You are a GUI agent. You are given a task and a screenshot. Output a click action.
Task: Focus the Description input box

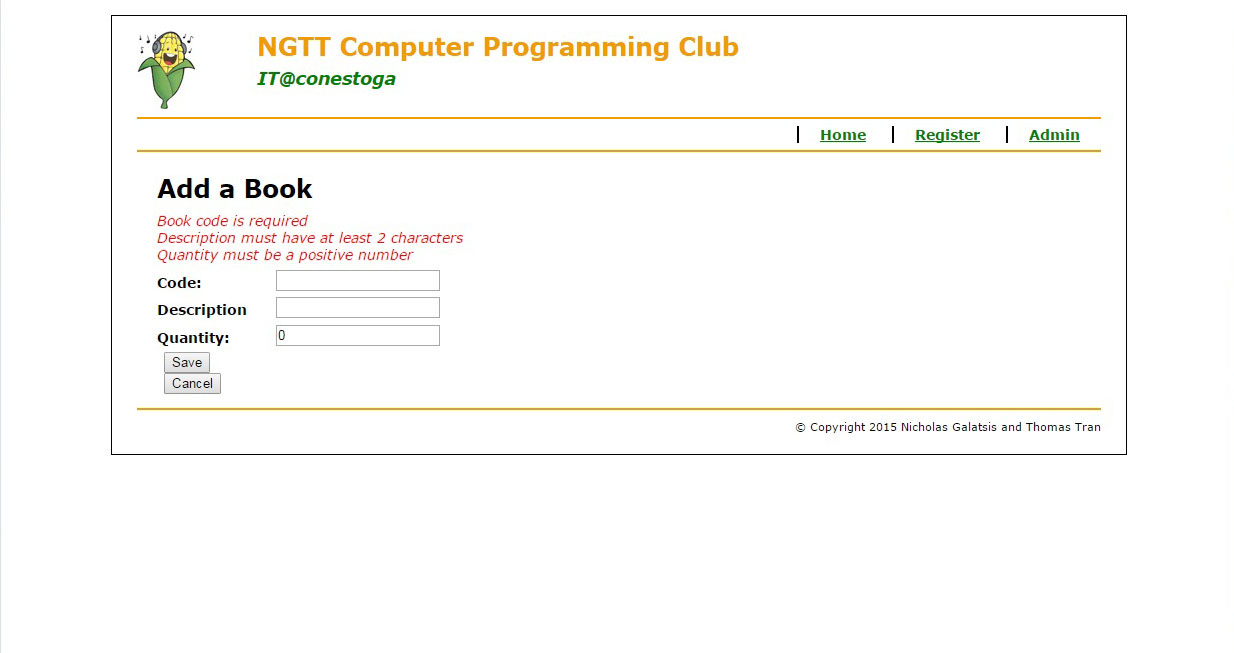tap(357, 308)
